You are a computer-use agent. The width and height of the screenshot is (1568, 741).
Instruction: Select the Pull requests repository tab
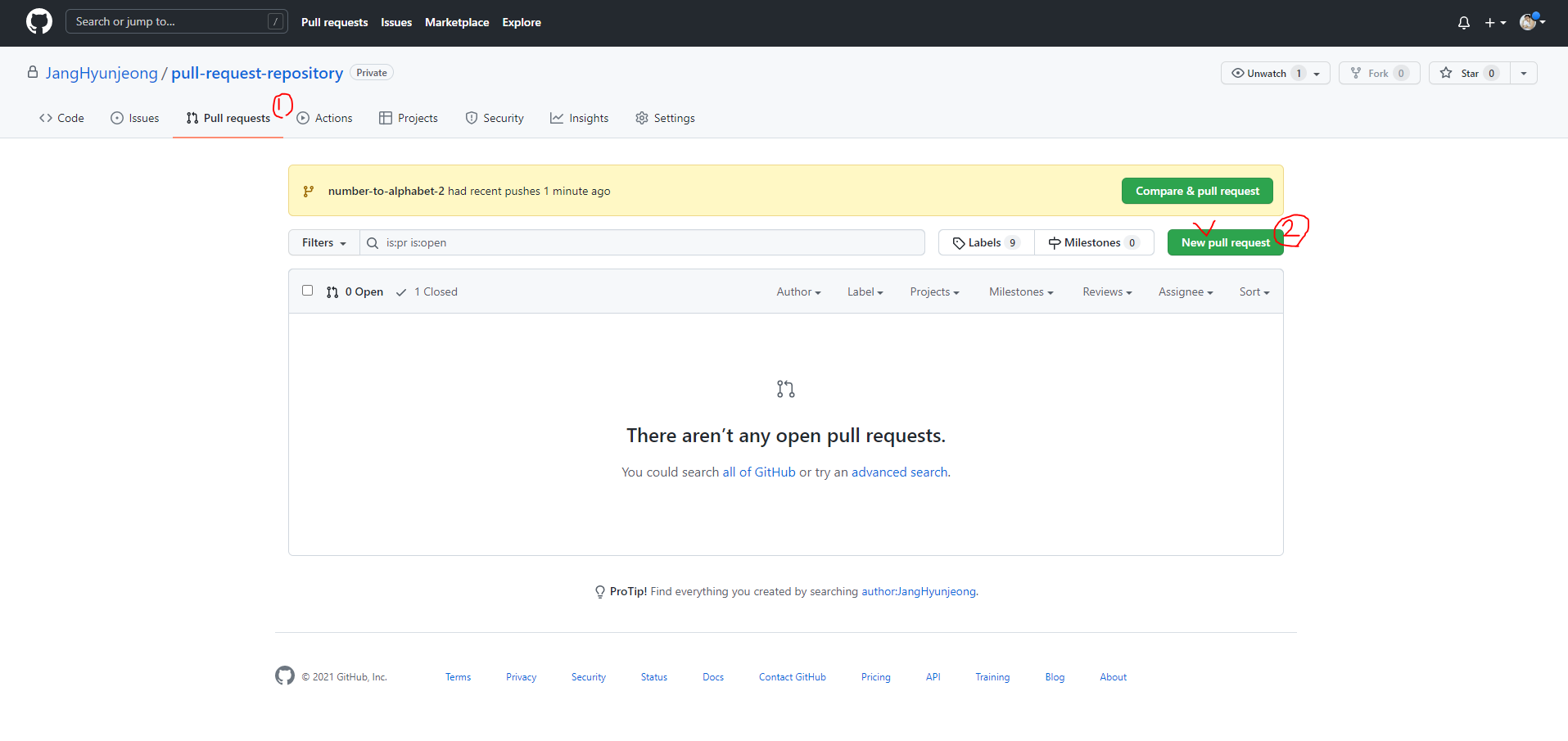(228, 118)
